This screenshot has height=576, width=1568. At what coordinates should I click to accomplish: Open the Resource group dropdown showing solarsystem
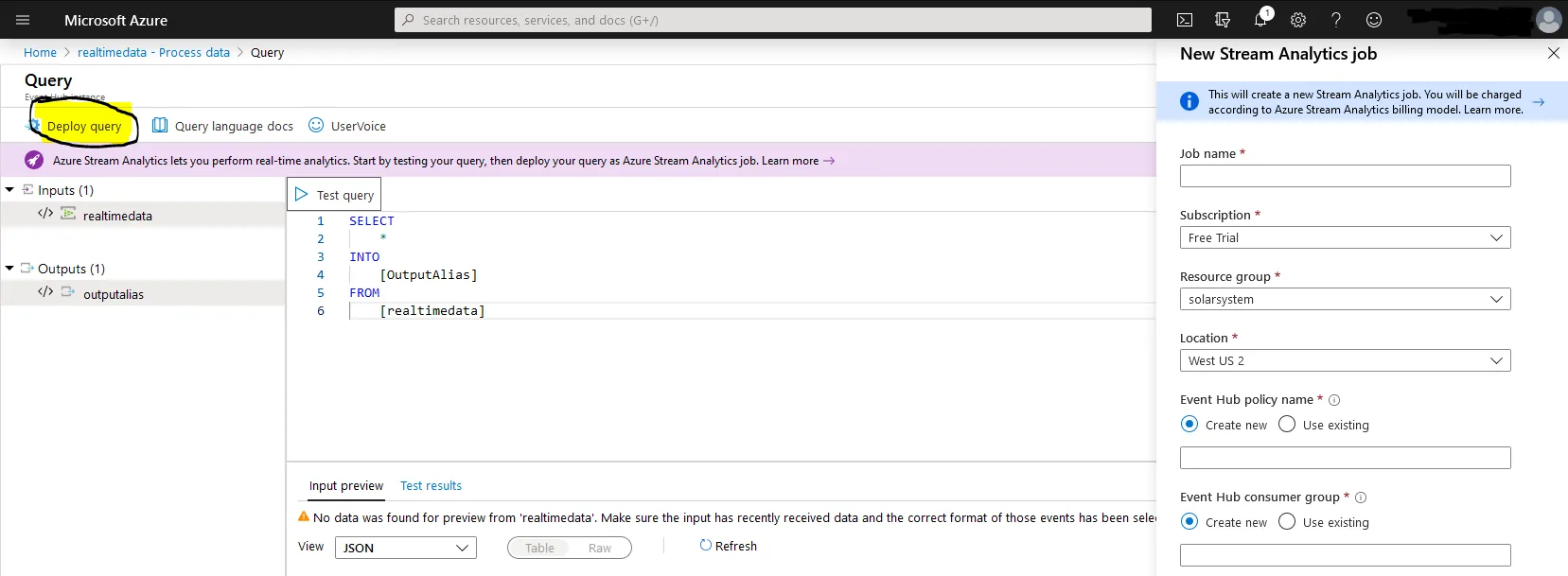point(1345,299)
